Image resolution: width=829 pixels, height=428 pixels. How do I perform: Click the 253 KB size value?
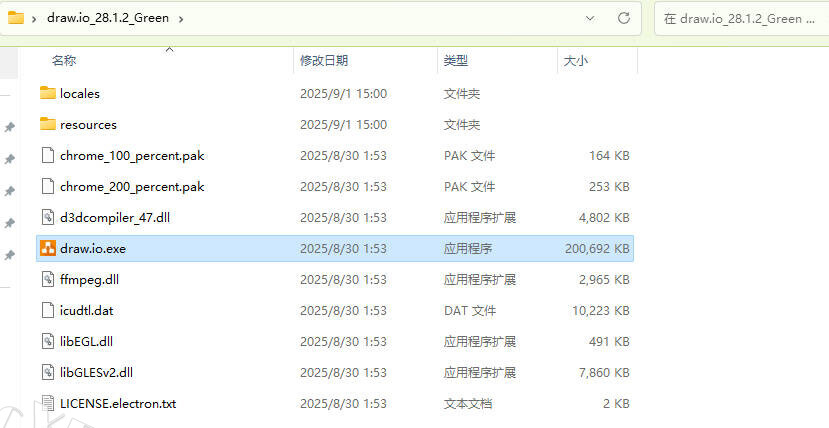pyautogui.click(x=609, y=187)
